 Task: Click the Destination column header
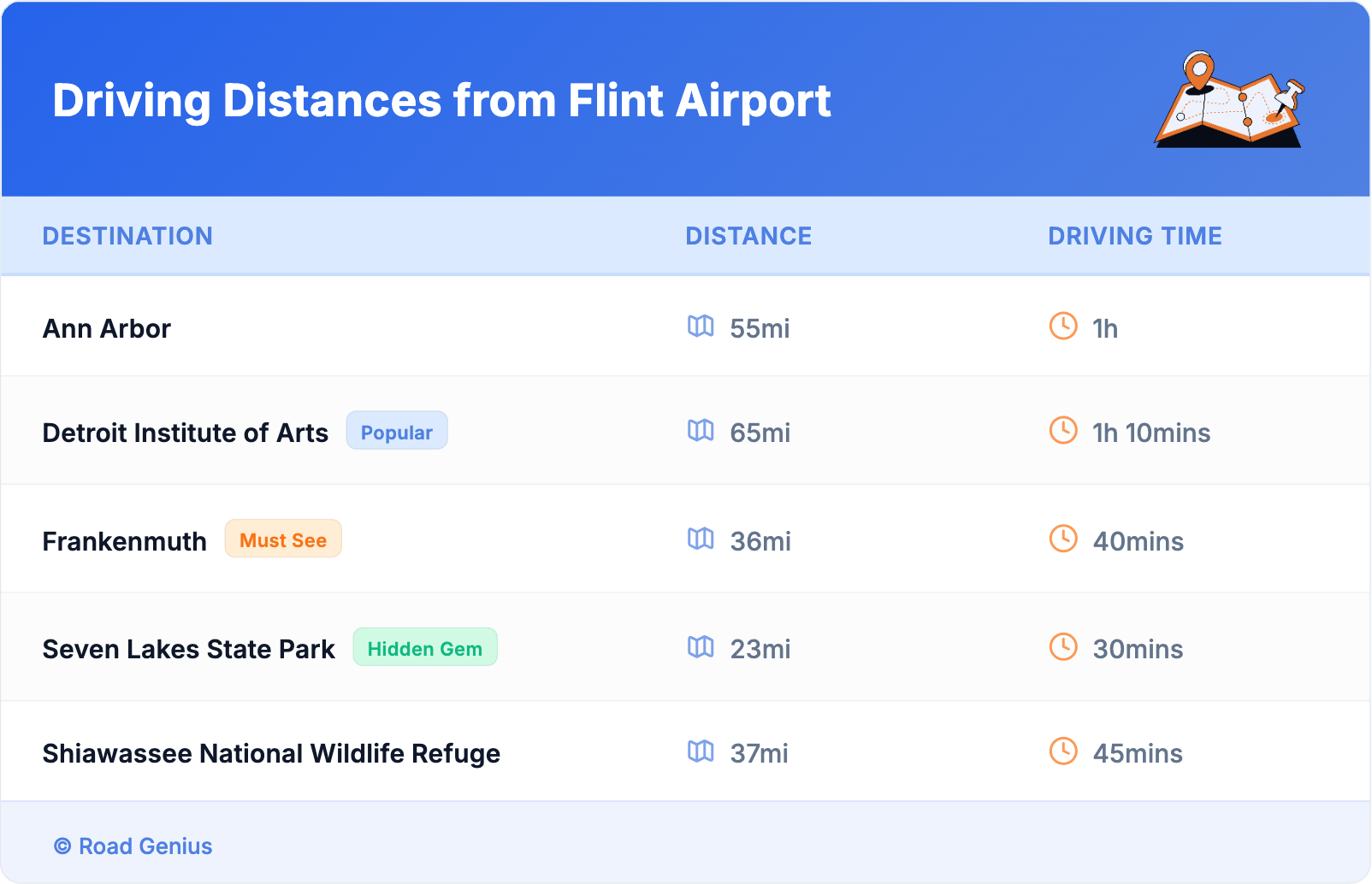[127, 236]
